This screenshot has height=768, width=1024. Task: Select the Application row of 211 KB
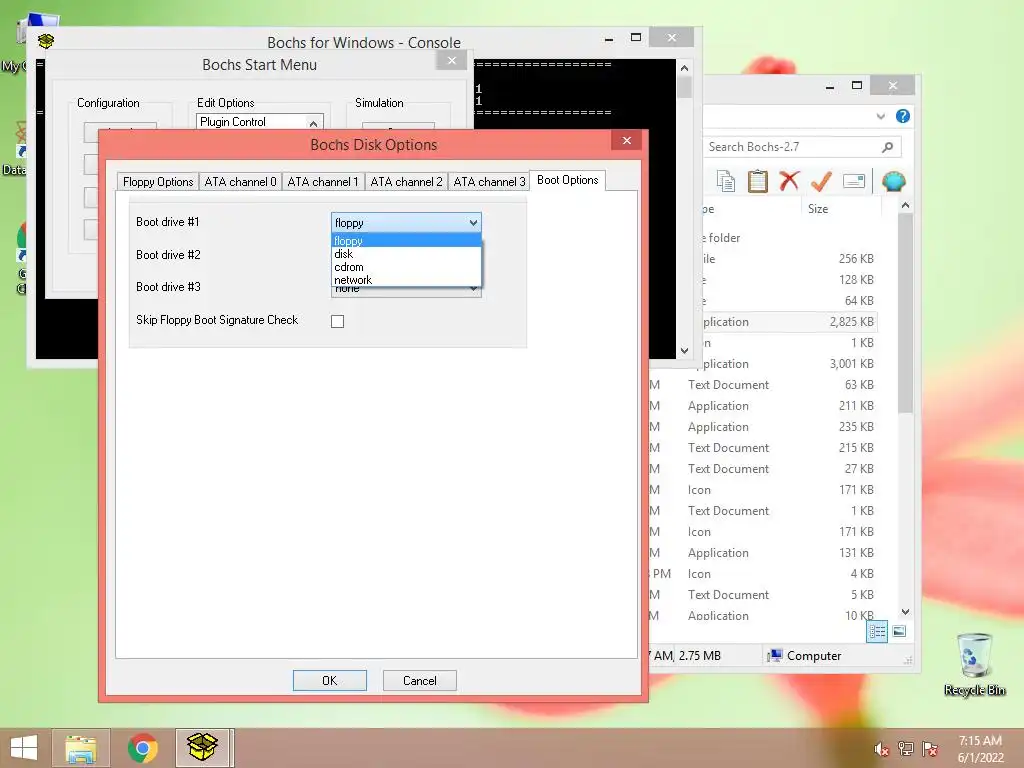[763, 406]
